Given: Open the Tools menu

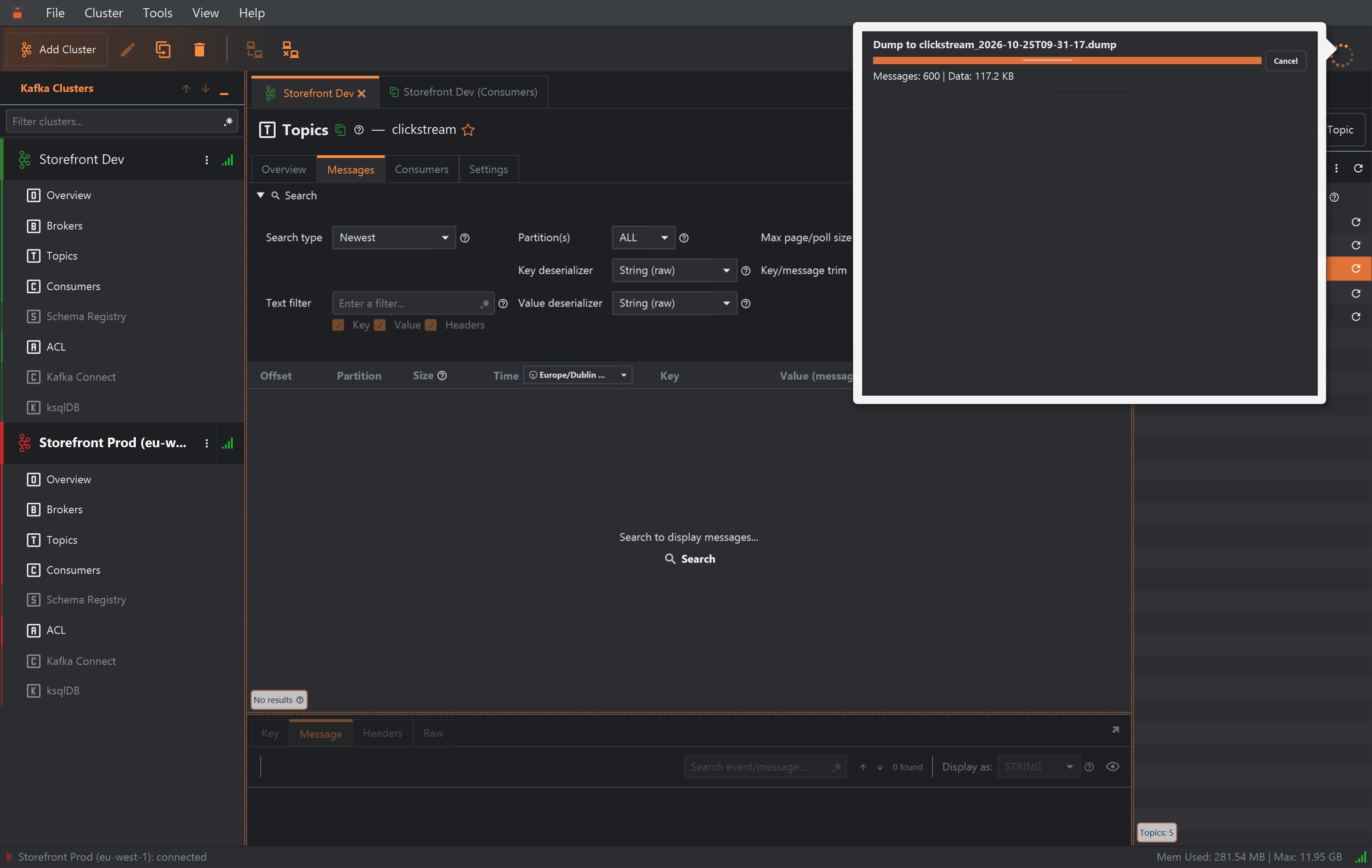Looking at the screenshot, I should point(157,13).
